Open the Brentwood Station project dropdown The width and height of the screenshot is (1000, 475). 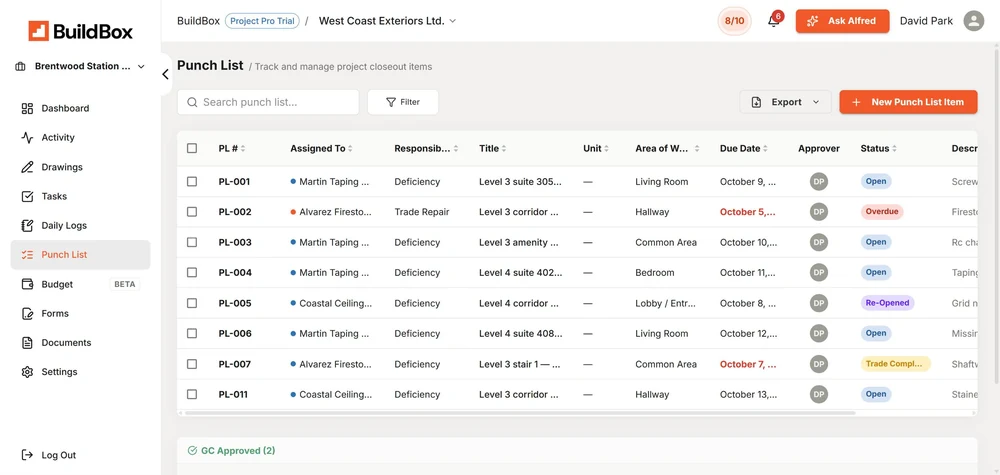[80, 66]
